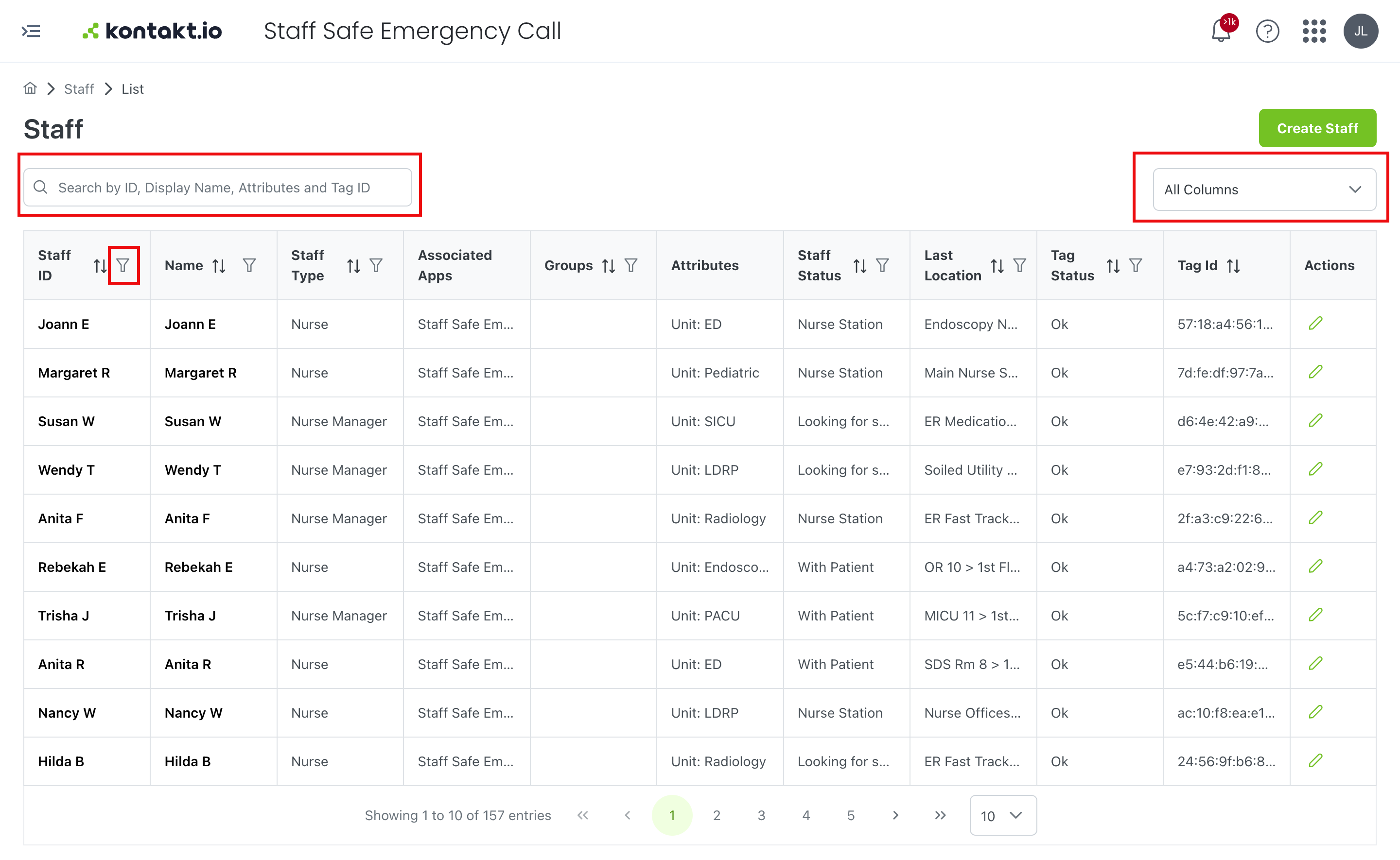Image resolution: width=1400 pixels, height=860 pixels.
Task: Edit Rebekah E staff row
Action: pyautogui.click(x=1316, y=567)
